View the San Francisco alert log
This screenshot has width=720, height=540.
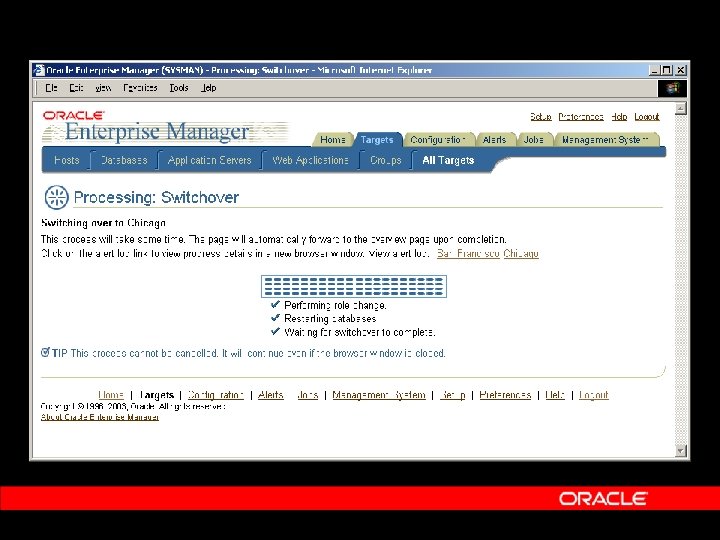pos(468,253)
